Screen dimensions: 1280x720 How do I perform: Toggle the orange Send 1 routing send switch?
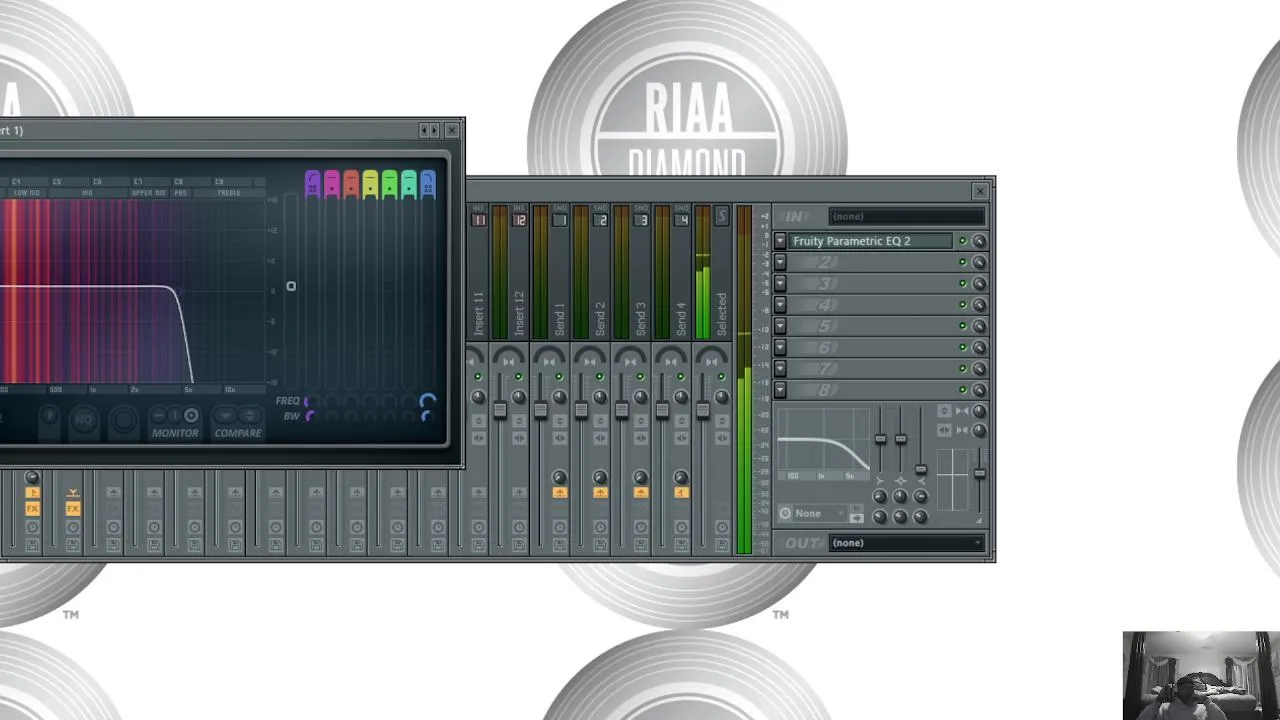(559, 493)
